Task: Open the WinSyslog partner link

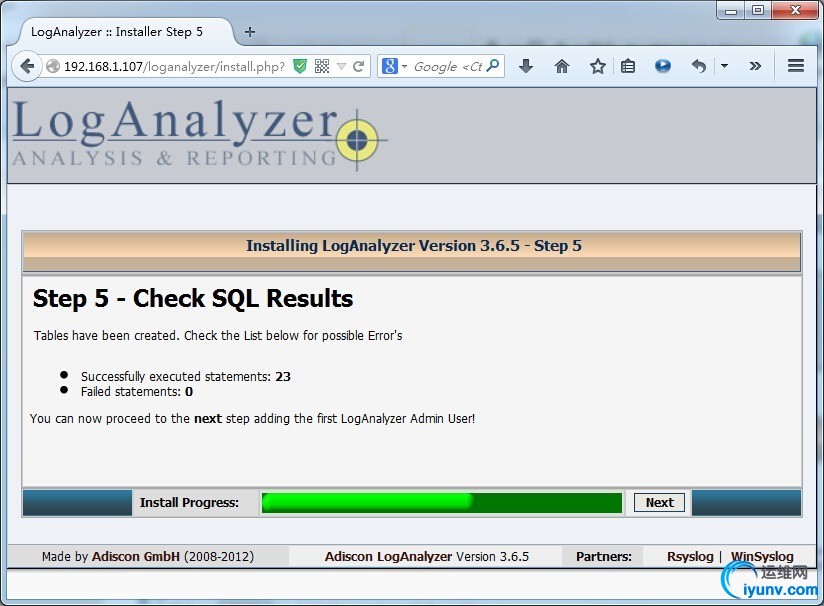Action: 762,557
